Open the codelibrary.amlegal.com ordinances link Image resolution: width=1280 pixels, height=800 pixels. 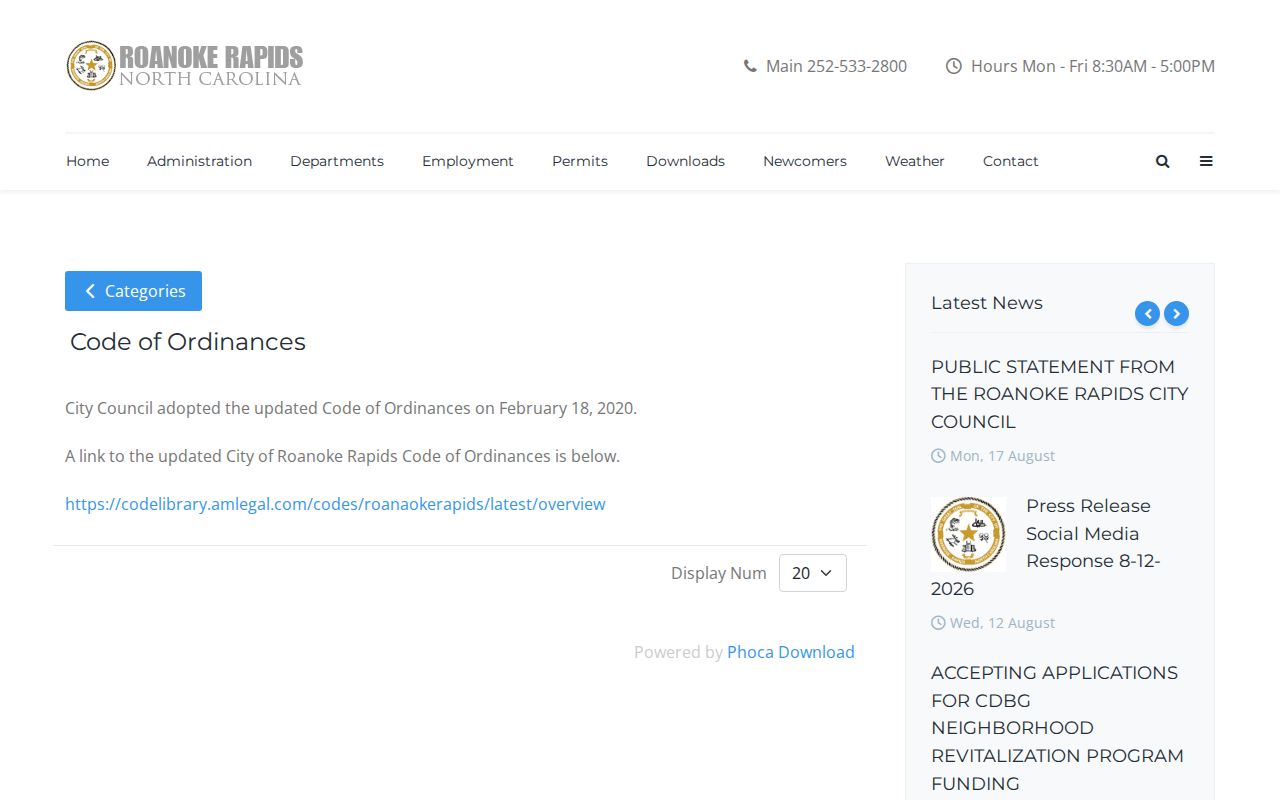click(x=335, y=504)
